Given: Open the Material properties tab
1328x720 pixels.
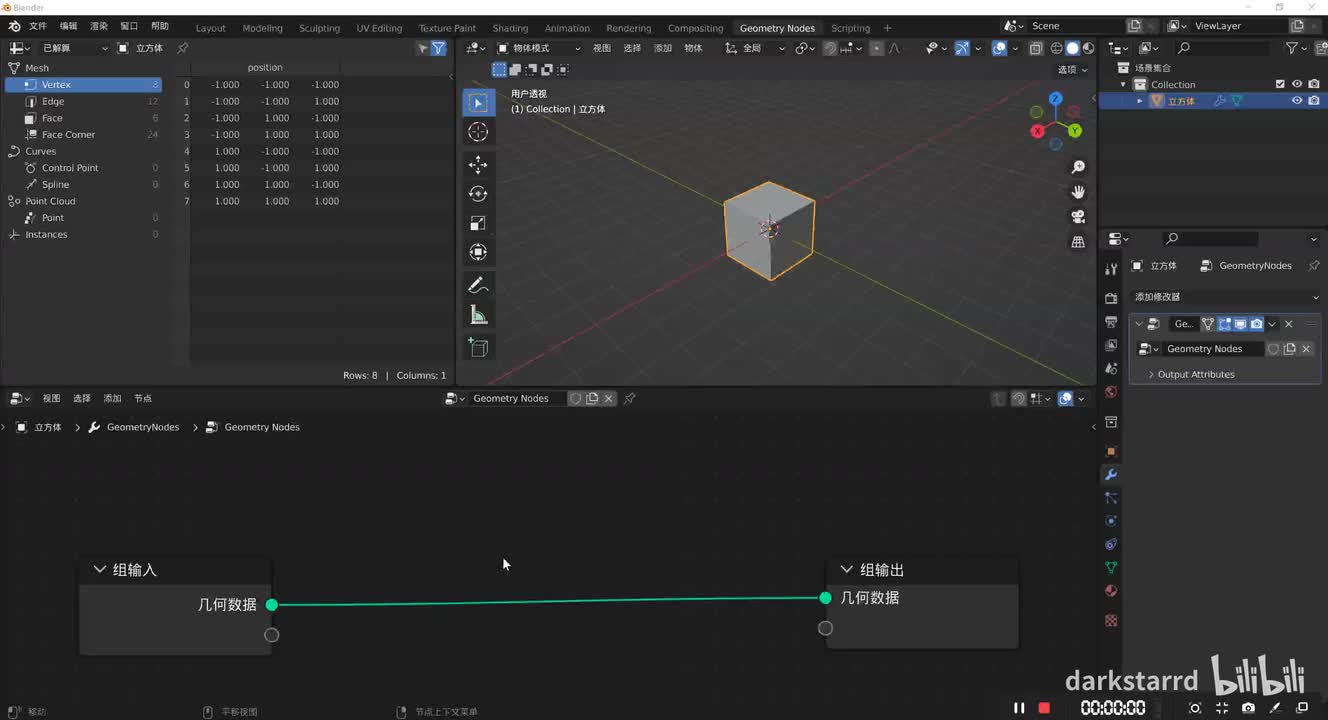Looking at the screenshot, I should (x=1111, y=591).
